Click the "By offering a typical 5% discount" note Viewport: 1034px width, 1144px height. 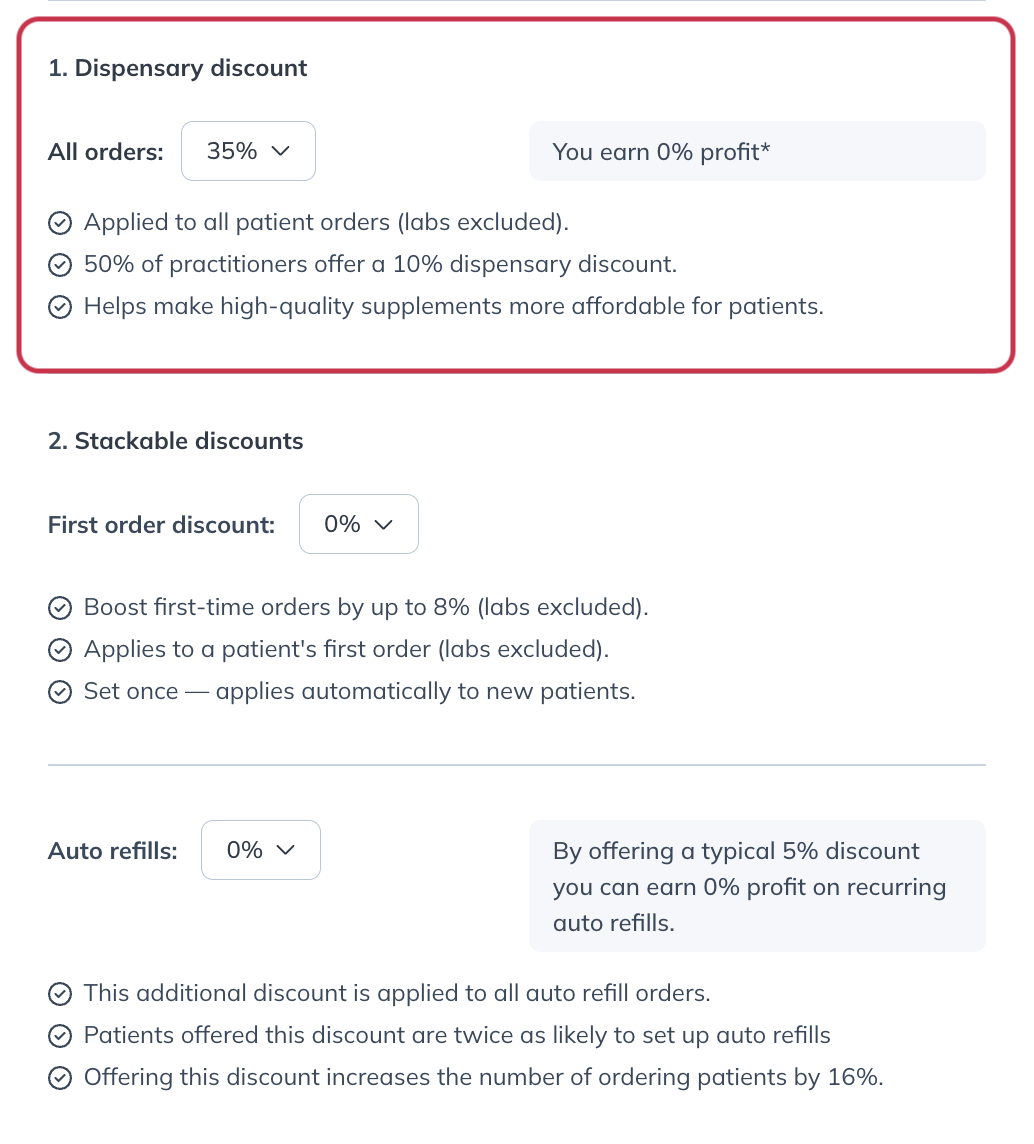756,886
